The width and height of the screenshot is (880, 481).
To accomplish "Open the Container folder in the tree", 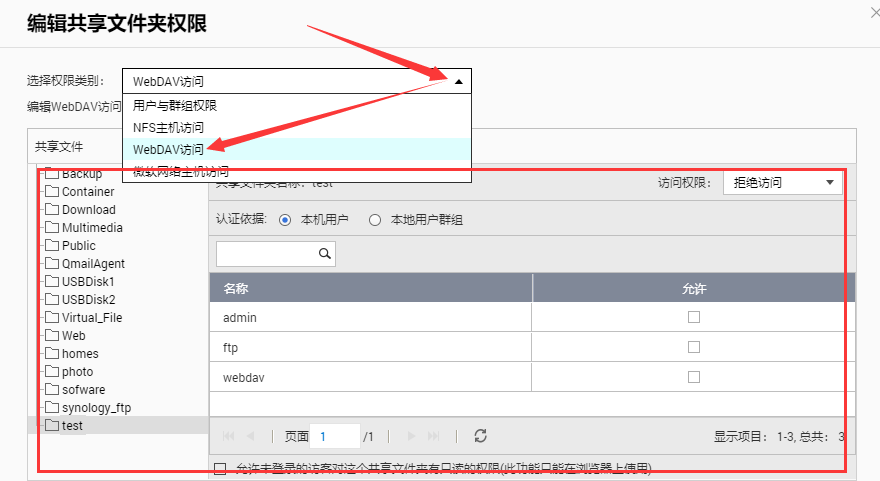I will [x=88, y=192].
